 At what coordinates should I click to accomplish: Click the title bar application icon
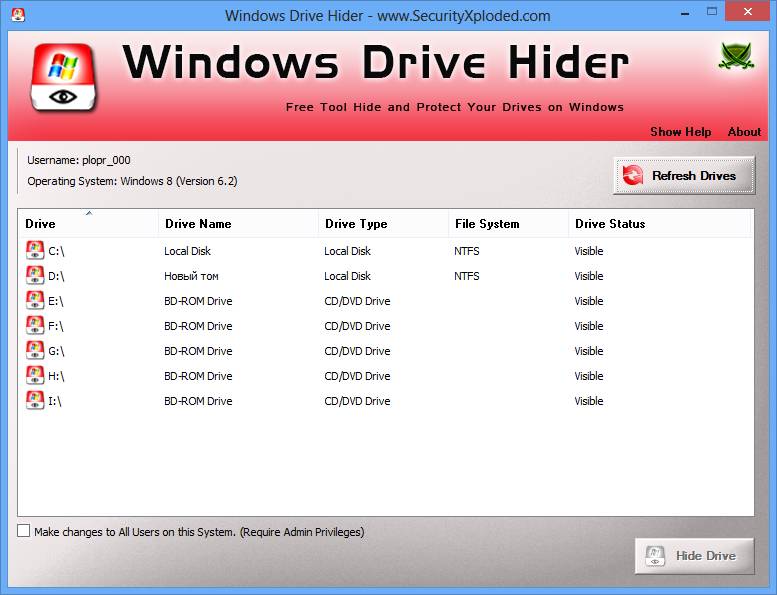pos(18,15)
